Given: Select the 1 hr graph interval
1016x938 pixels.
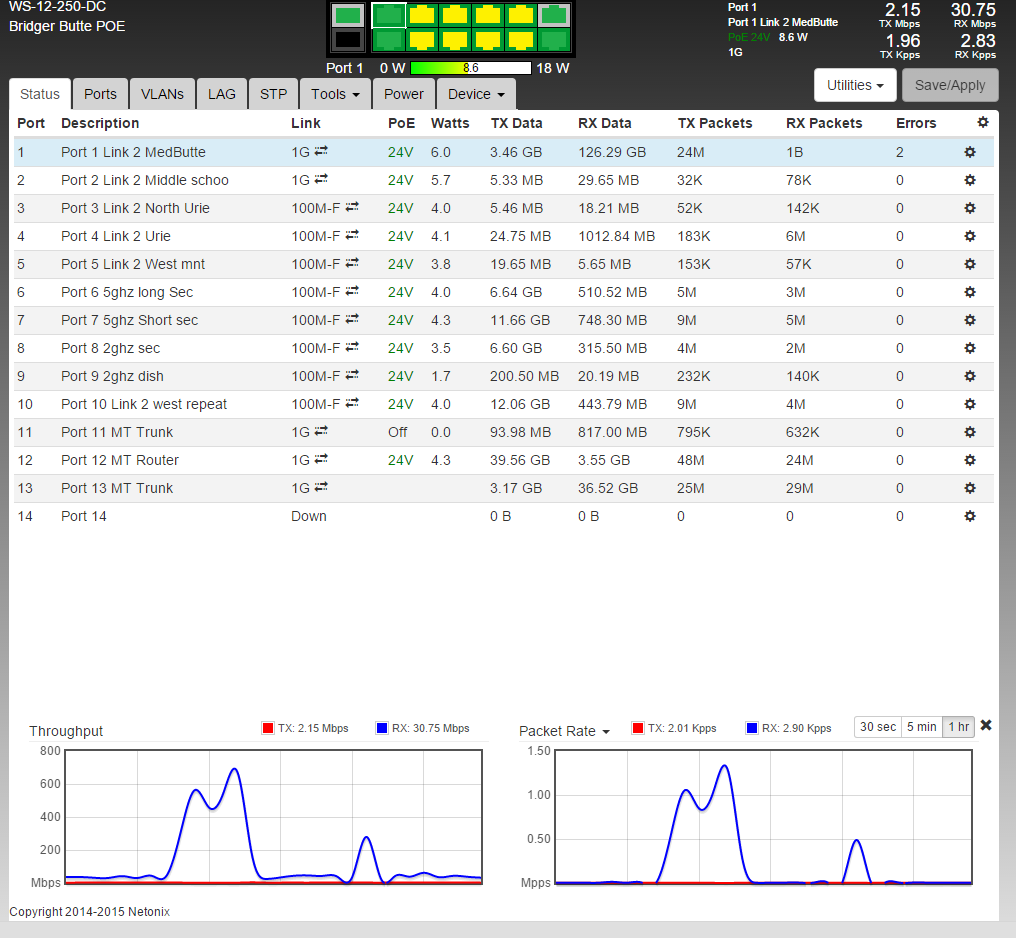Looking at the screenshot, I should 958,727.
